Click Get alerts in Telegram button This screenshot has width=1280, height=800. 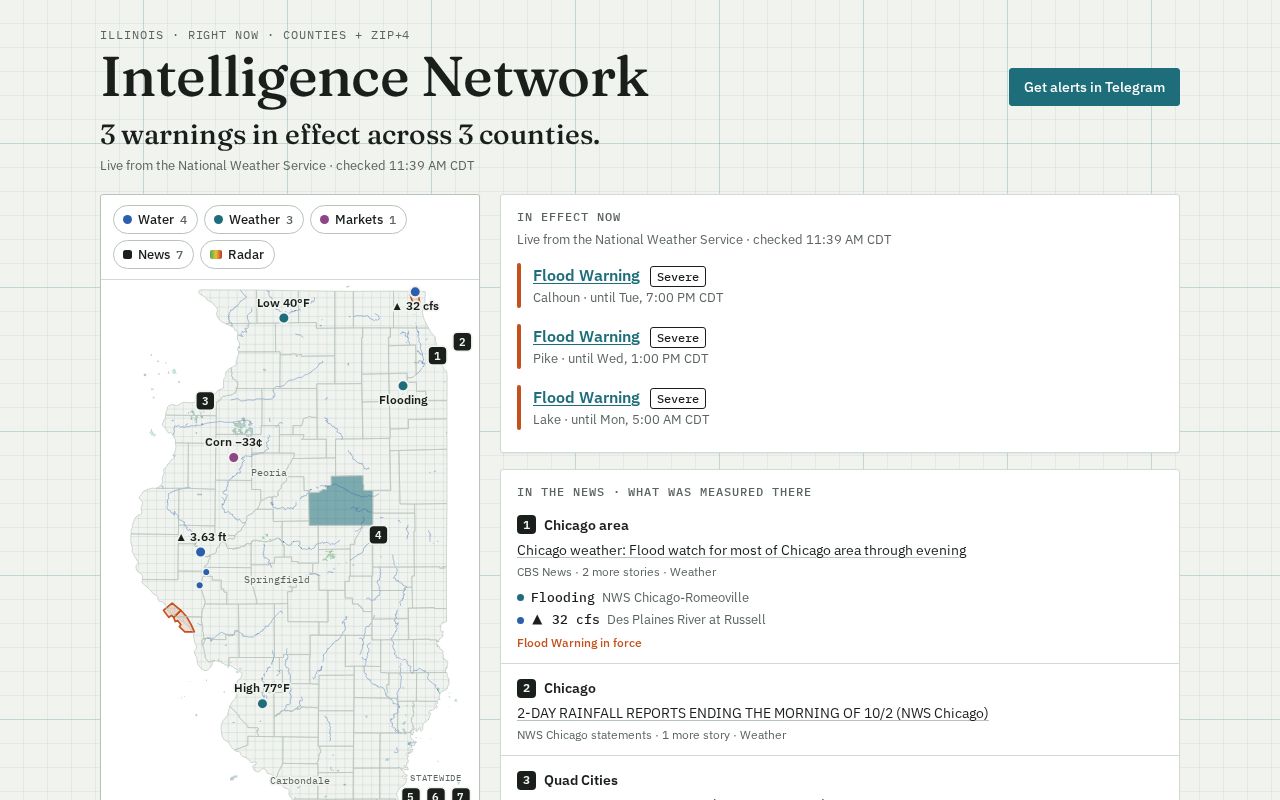tap(1094, 87)
